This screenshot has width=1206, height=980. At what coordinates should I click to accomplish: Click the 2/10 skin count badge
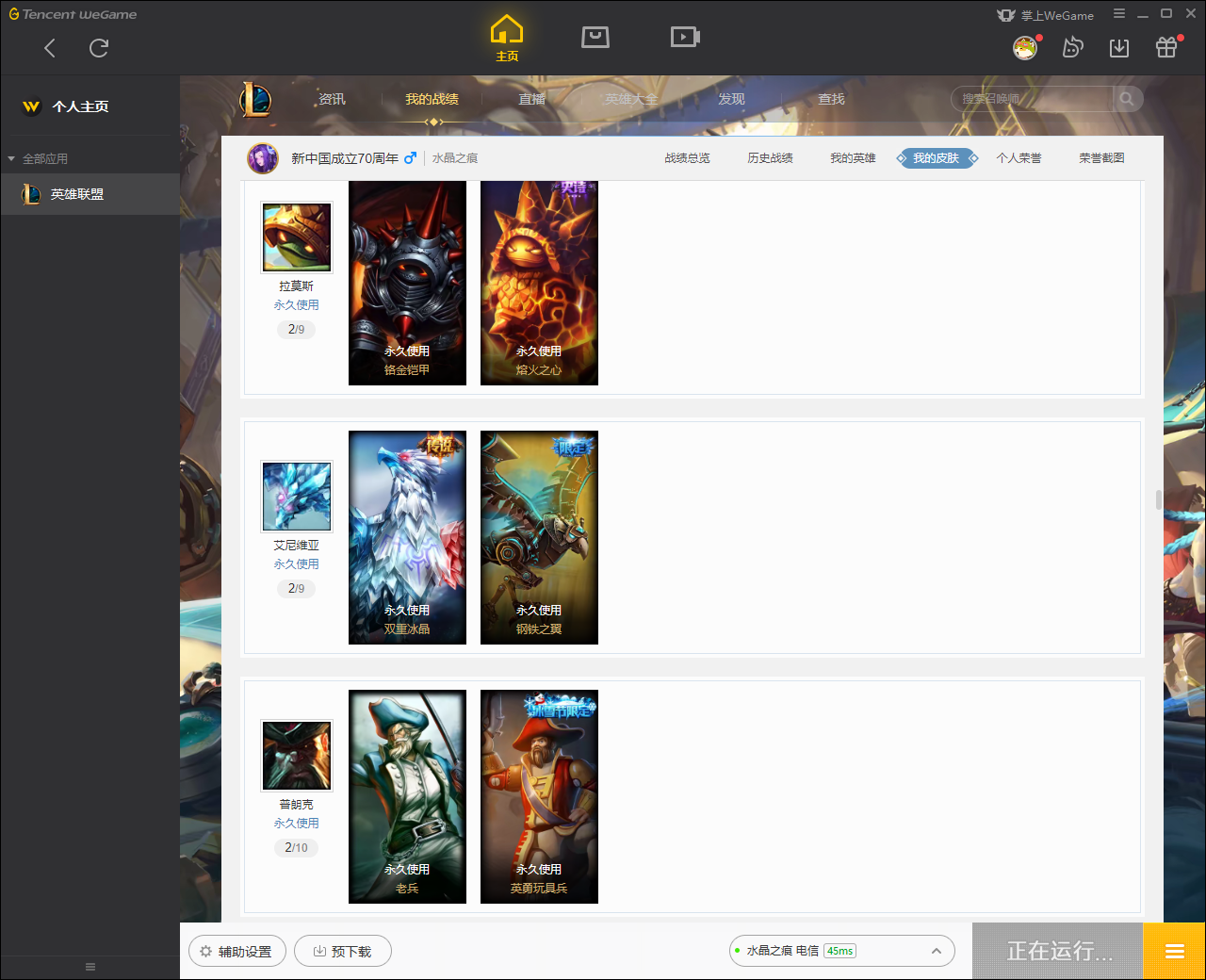coord(297,847)
